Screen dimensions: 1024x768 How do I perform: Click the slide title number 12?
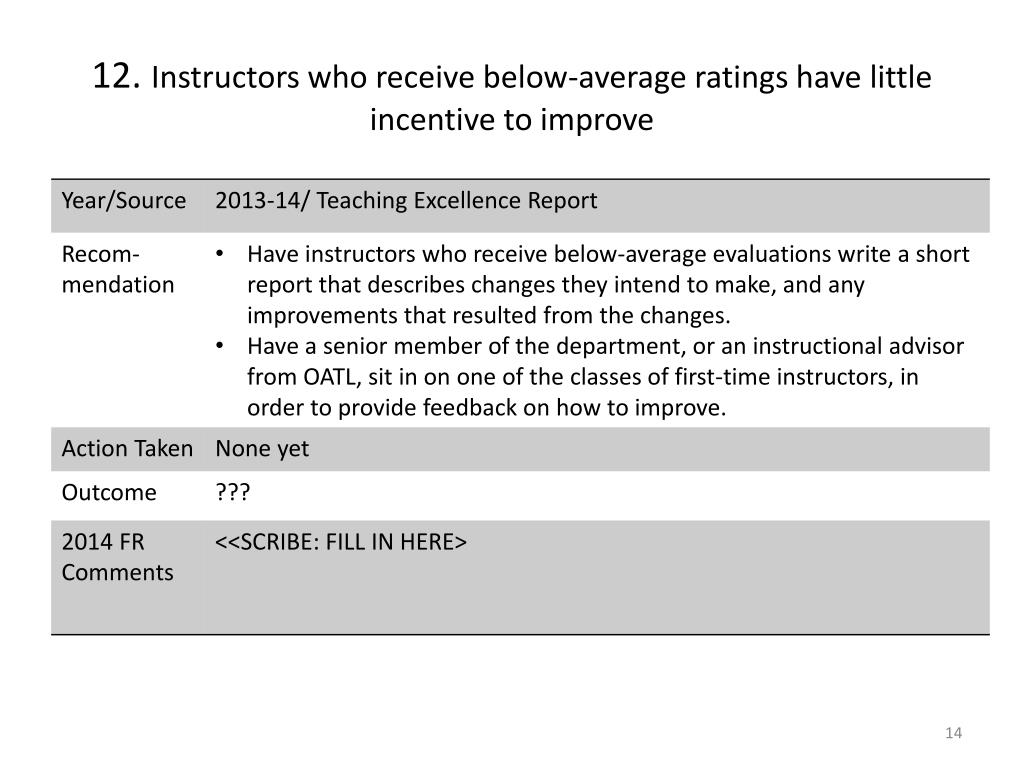point(116,76)
